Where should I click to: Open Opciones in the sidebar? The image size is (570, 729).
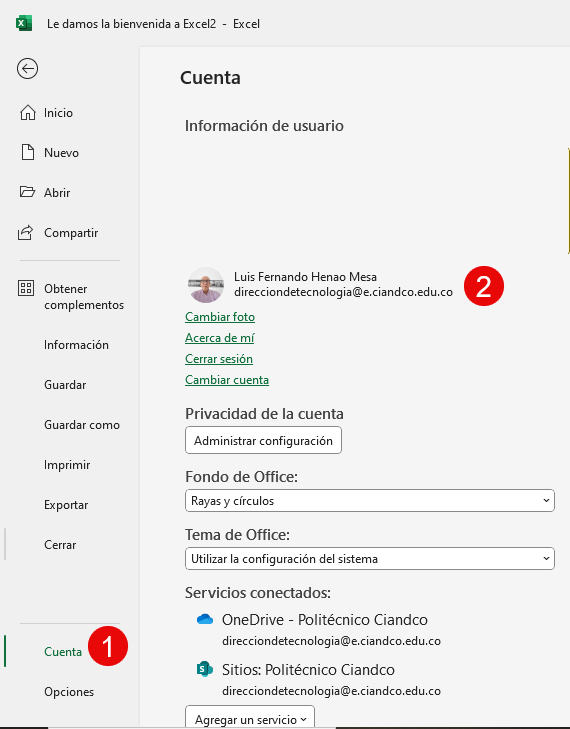pyautogui.click(x=69, y=692)
